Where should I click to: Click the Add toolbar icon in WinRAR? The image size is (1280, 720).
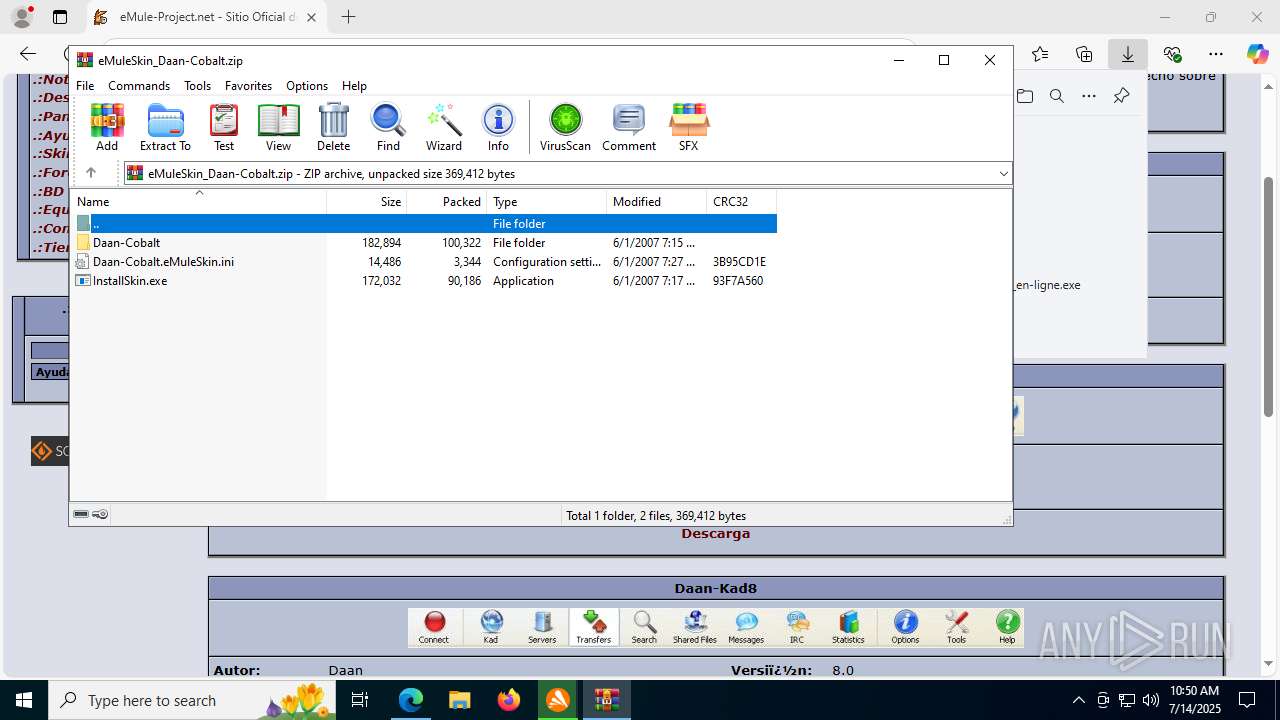[x=107, y=127]
